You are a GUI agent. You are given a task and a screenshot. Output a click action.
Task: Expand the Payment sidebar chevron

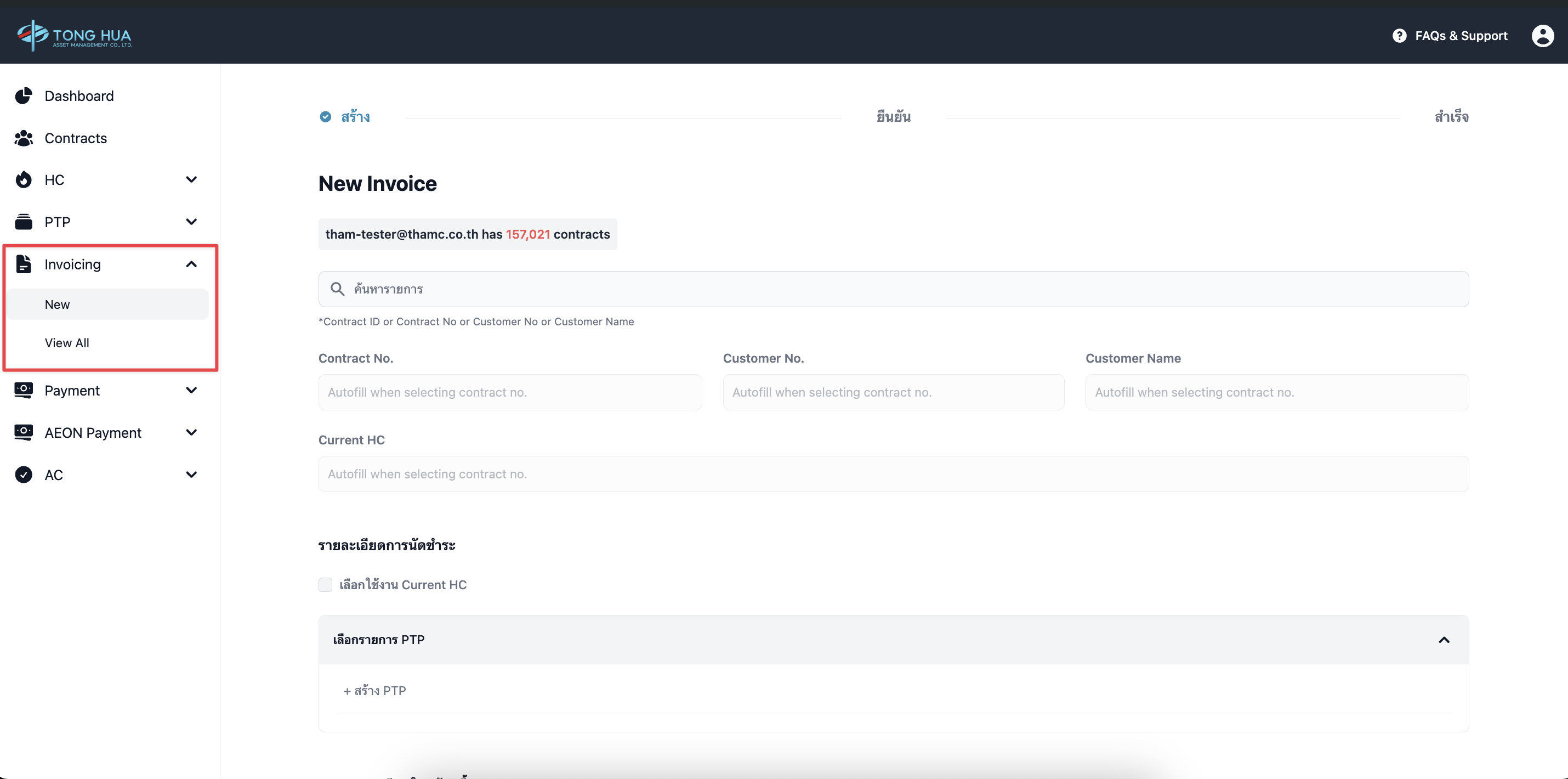191,391
